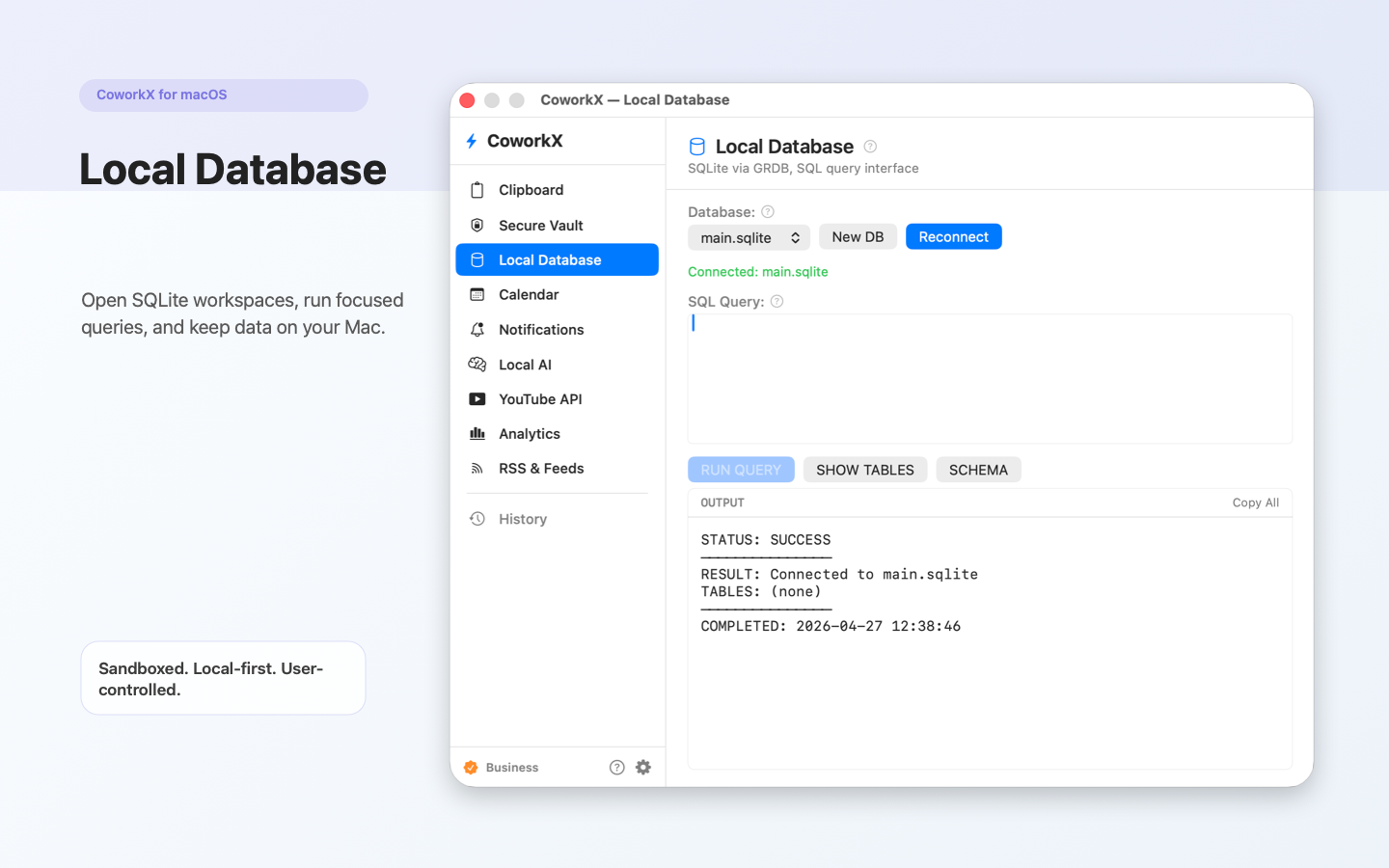1389x868 pixels.
Task: Open the Clipboard section
Action: click(x=558, y=190)
